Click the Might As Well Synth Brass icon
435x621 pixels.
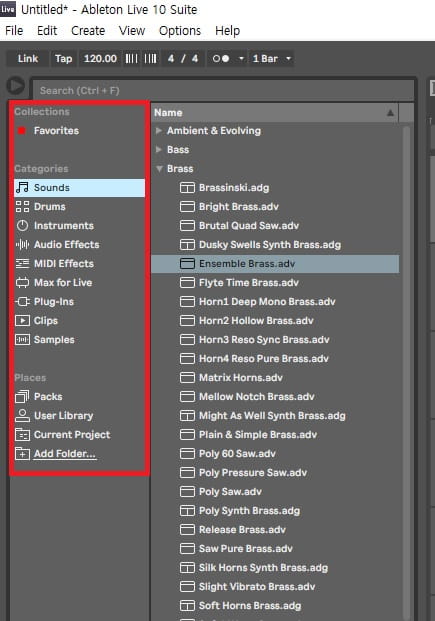click(x=187, y=415)
